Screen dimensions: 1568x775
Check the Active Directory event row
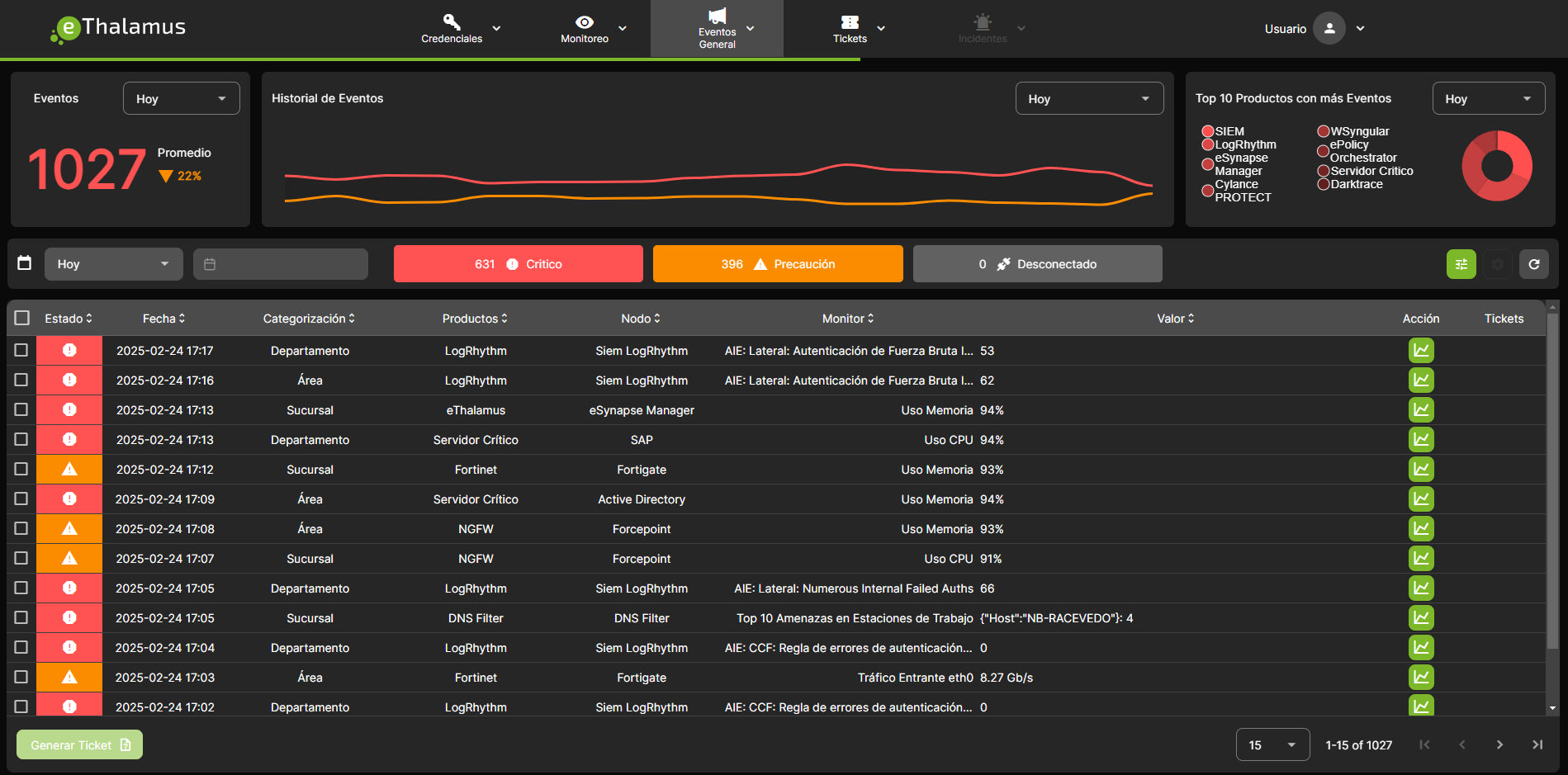point(21,499)
